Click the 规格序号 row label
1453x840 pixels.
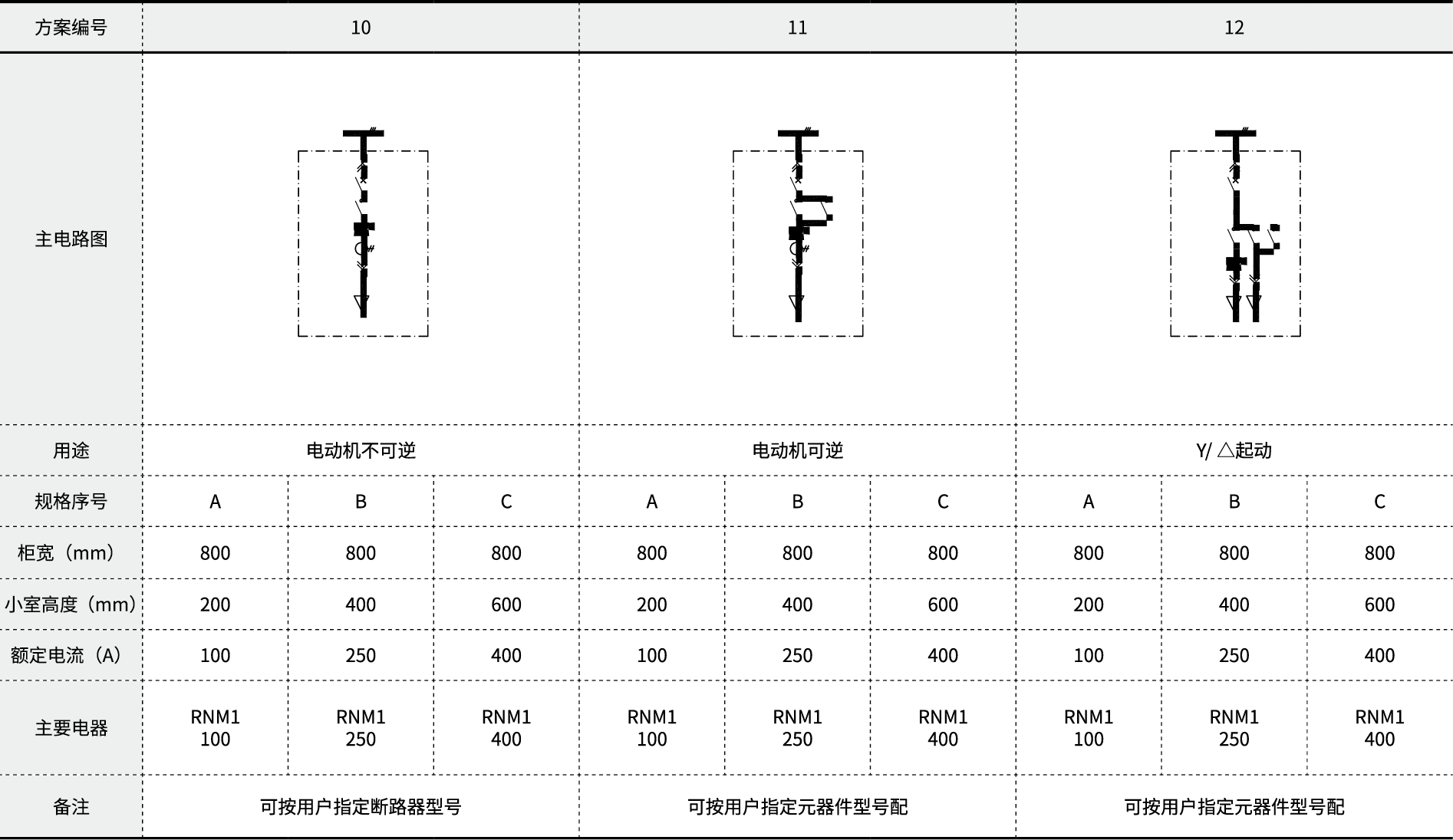tap(71, 502)
